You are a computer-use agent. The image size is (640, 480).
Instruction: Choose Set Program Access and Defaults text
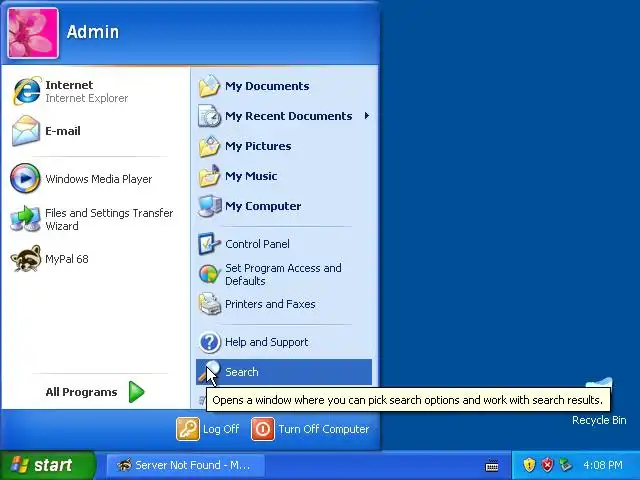coord(283,274)
